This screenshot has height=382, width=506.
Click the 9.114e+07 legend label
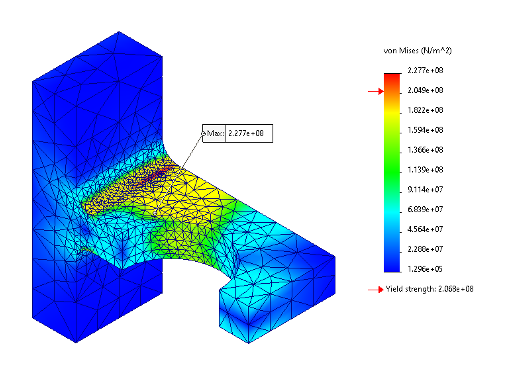(425, 190)
